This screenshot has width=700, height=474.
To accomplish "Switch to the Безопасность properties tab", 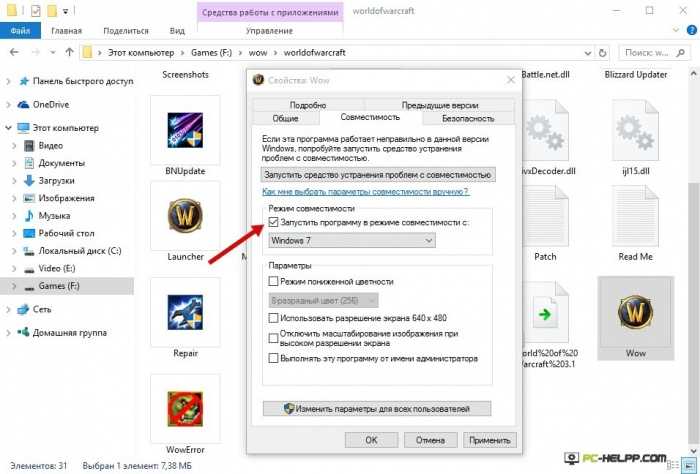I will (x=468, y=119).
